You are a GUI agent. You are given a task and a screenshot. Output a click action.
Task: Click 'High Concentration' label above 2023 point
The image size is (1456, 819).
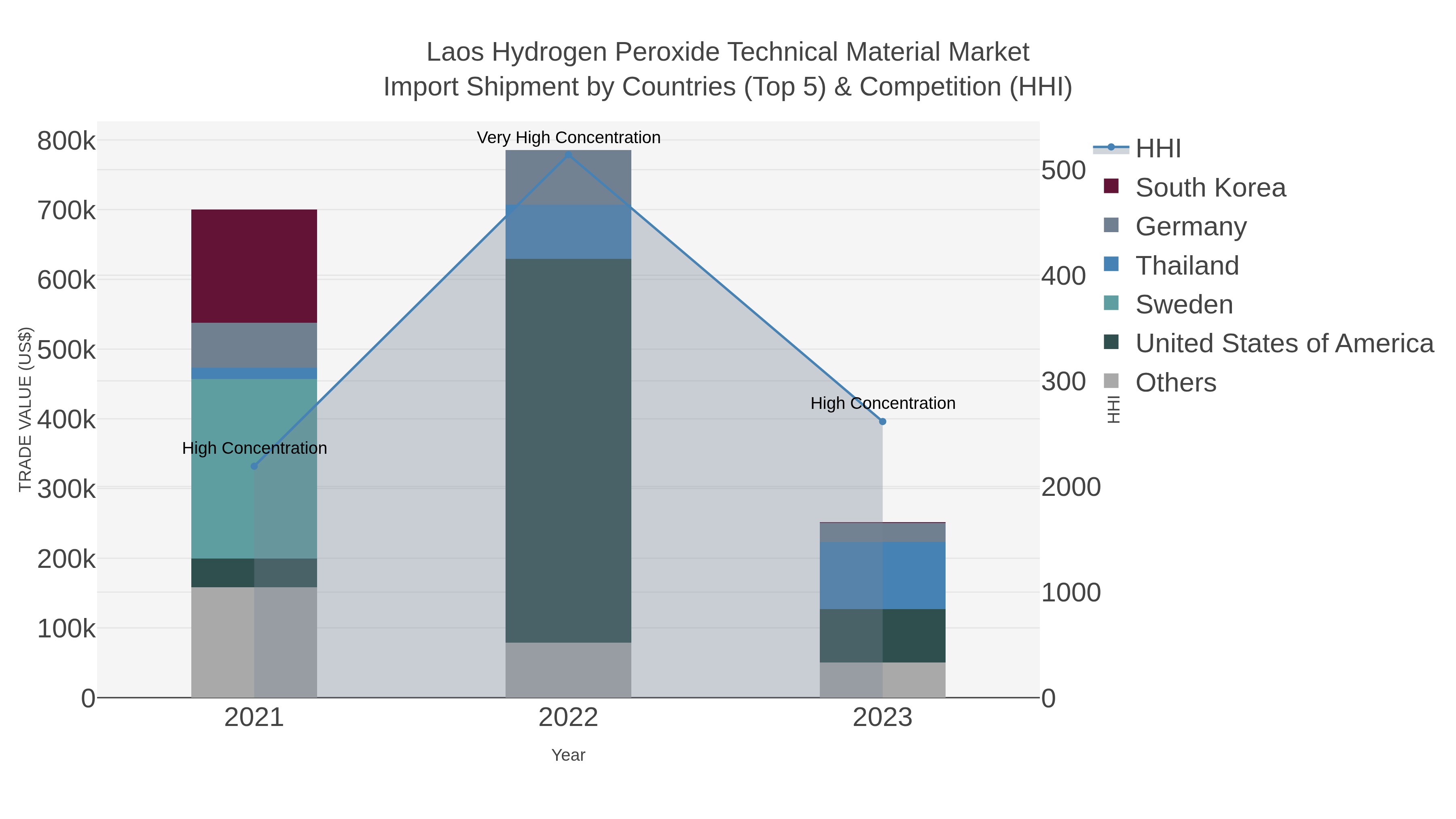(883, 403)
